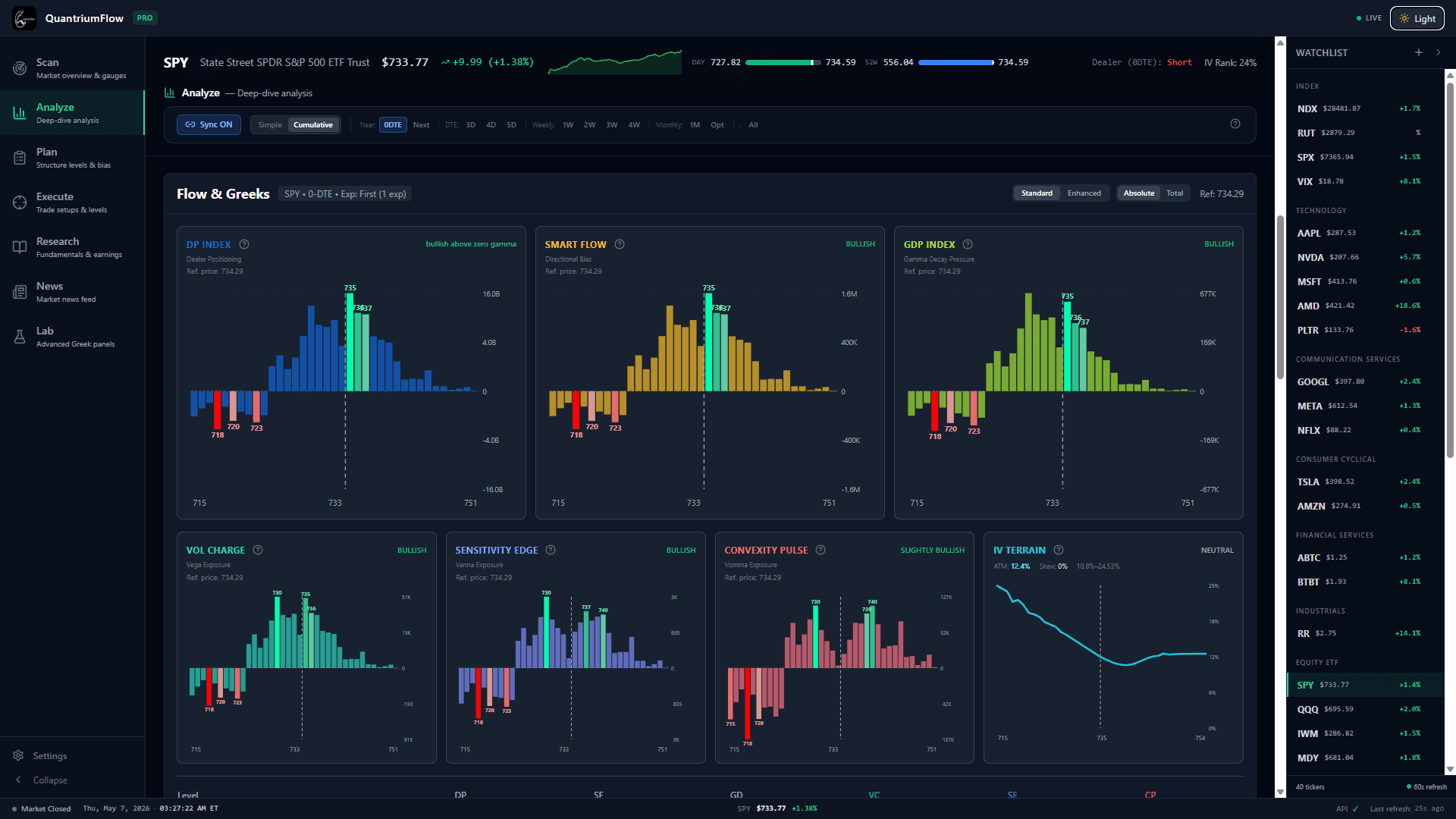
Task: Click the main content vertical scrollbar
Action: (1280, 297)
